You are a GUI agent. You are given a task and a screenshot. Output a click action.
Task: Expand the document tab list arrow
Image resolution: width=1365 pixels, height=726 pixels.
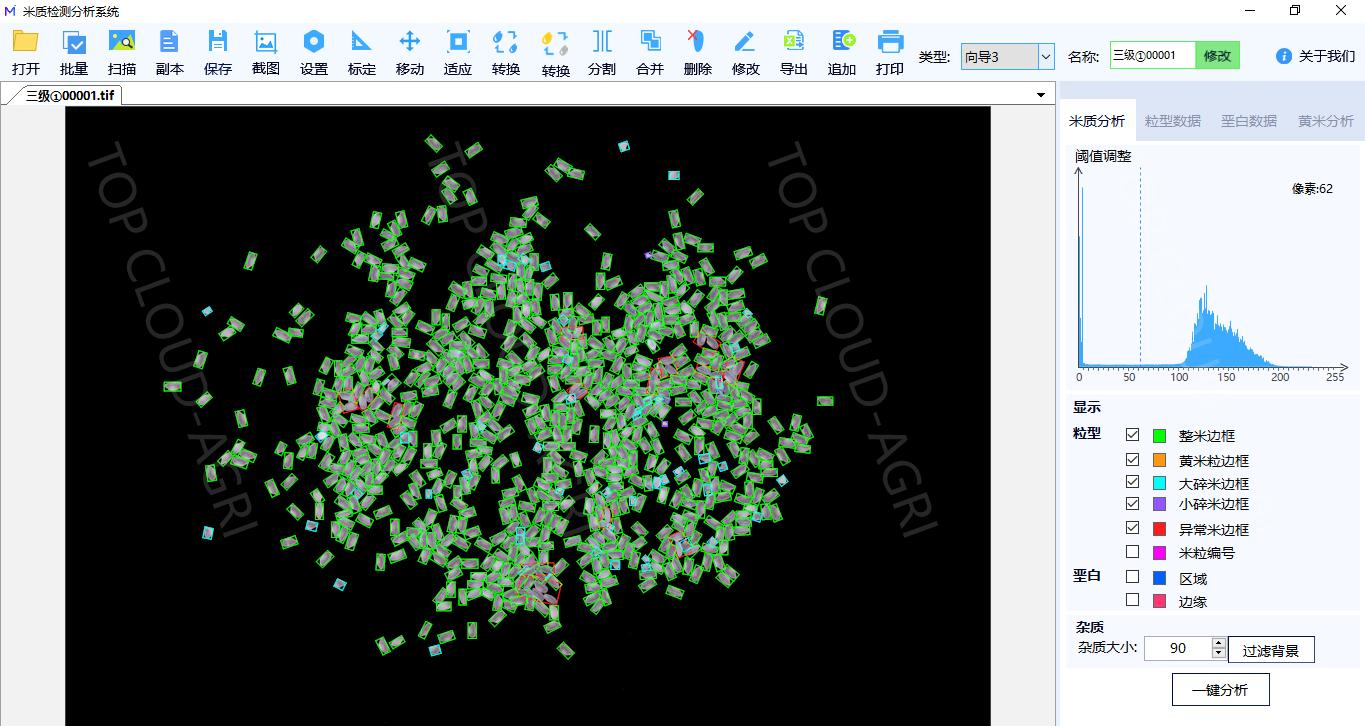(x=1041, y=95)
